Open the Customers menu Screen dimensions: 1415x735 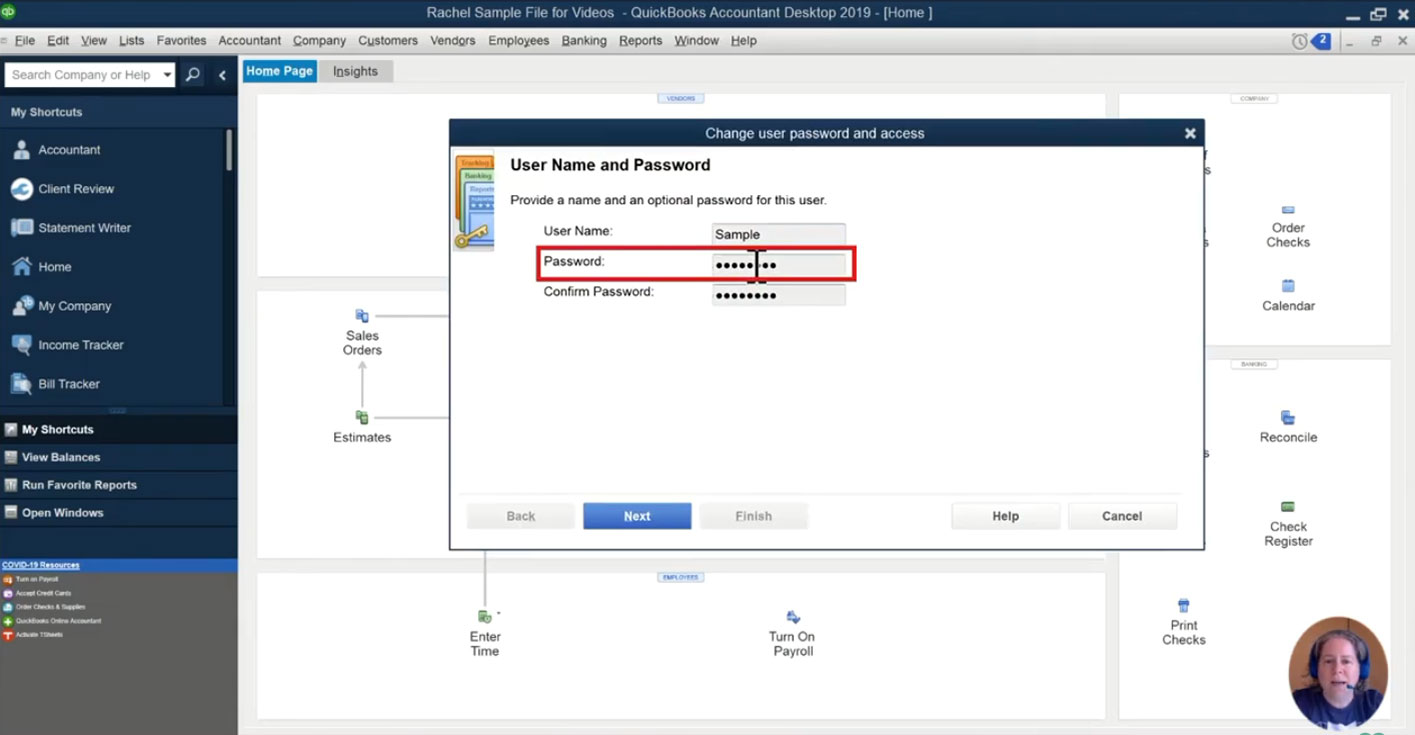[388, 41]
